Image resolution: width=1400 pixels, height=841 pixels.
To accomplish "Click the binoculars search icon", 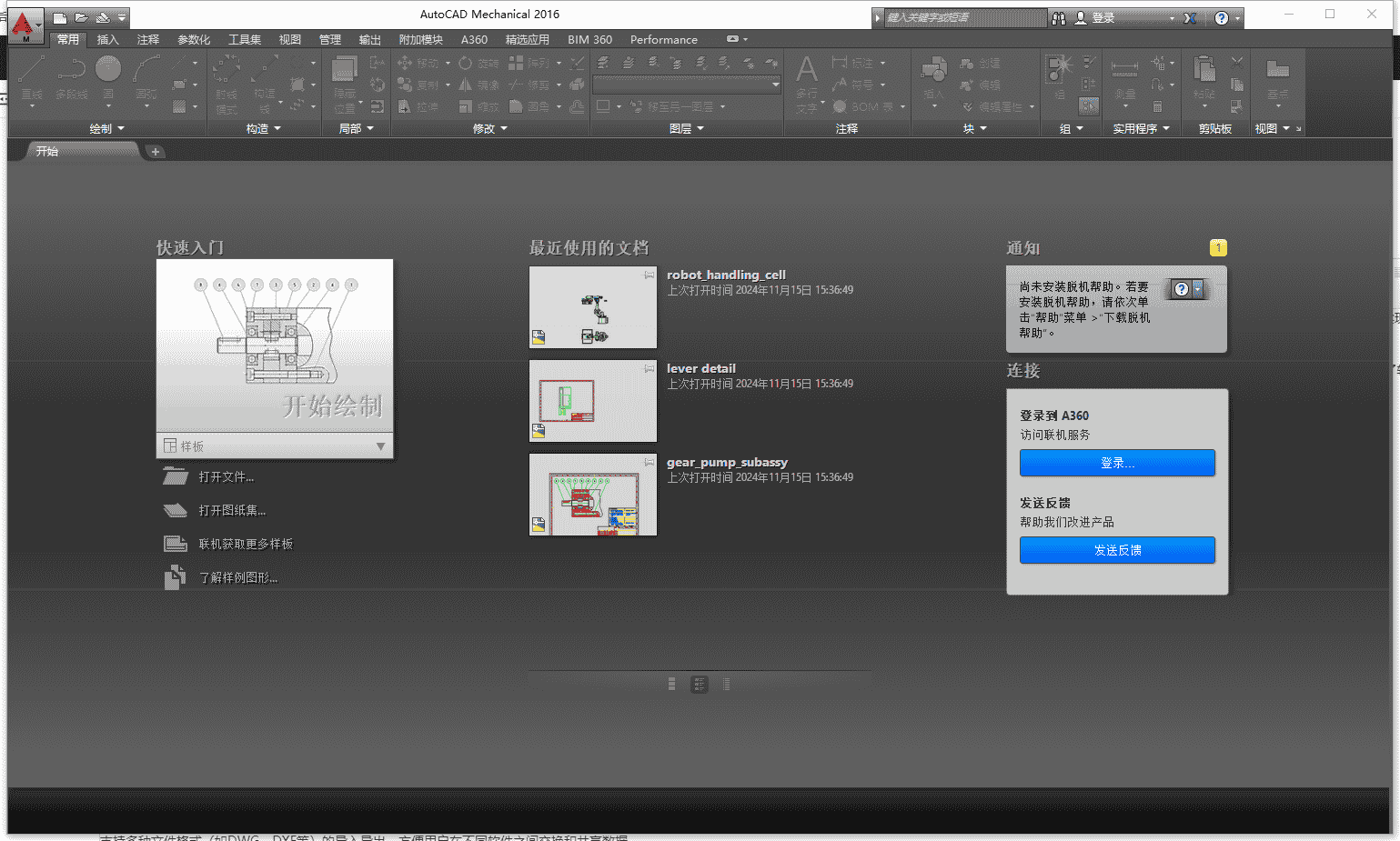I will click(1059, 17).
